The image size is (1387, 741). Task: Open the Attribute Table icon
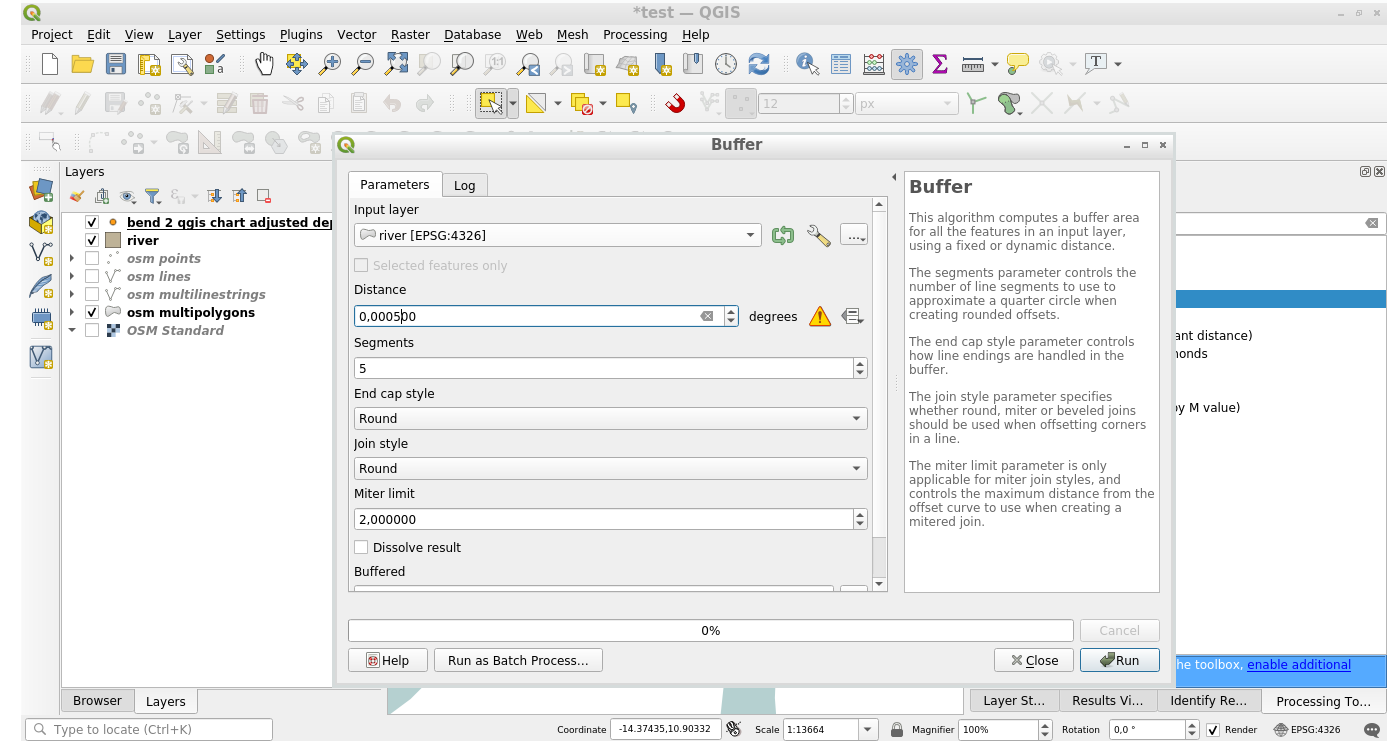[841, 64]
